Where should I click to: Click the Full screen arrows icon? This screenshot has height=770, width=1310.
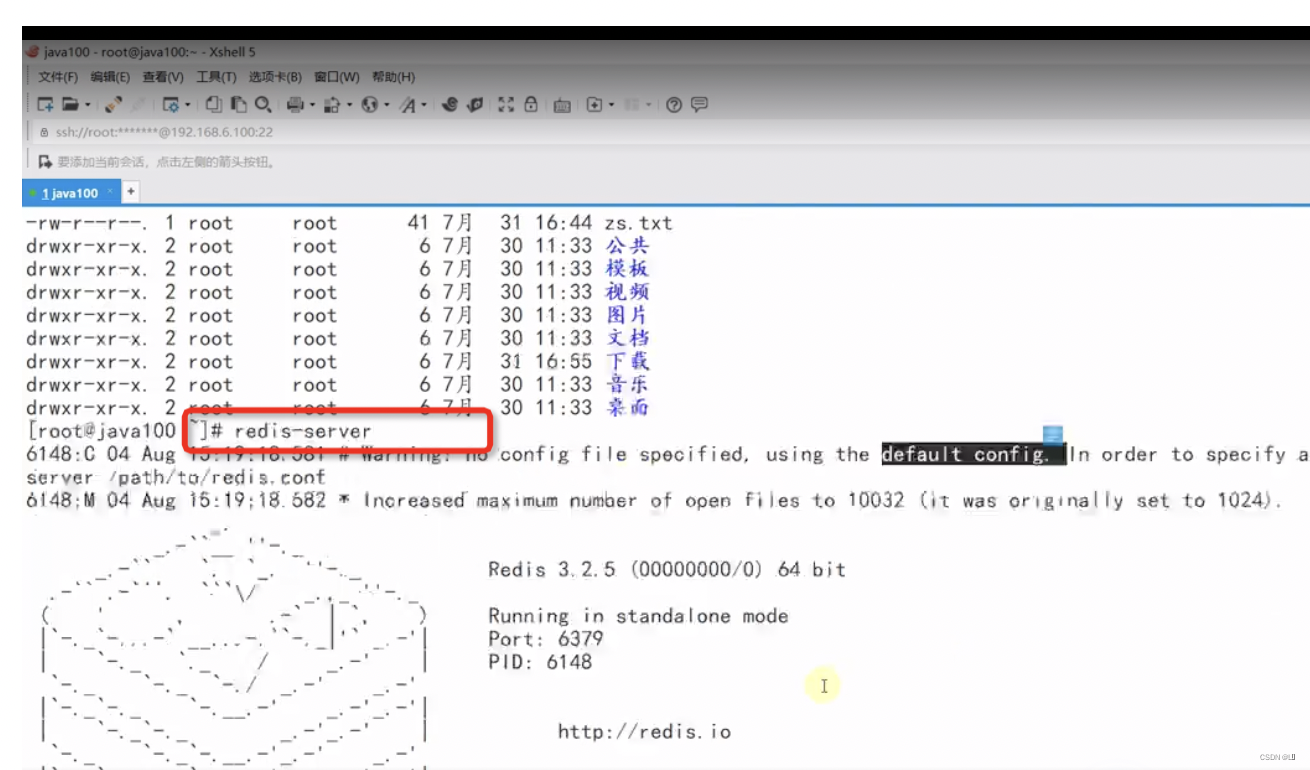tap(505, 104)
